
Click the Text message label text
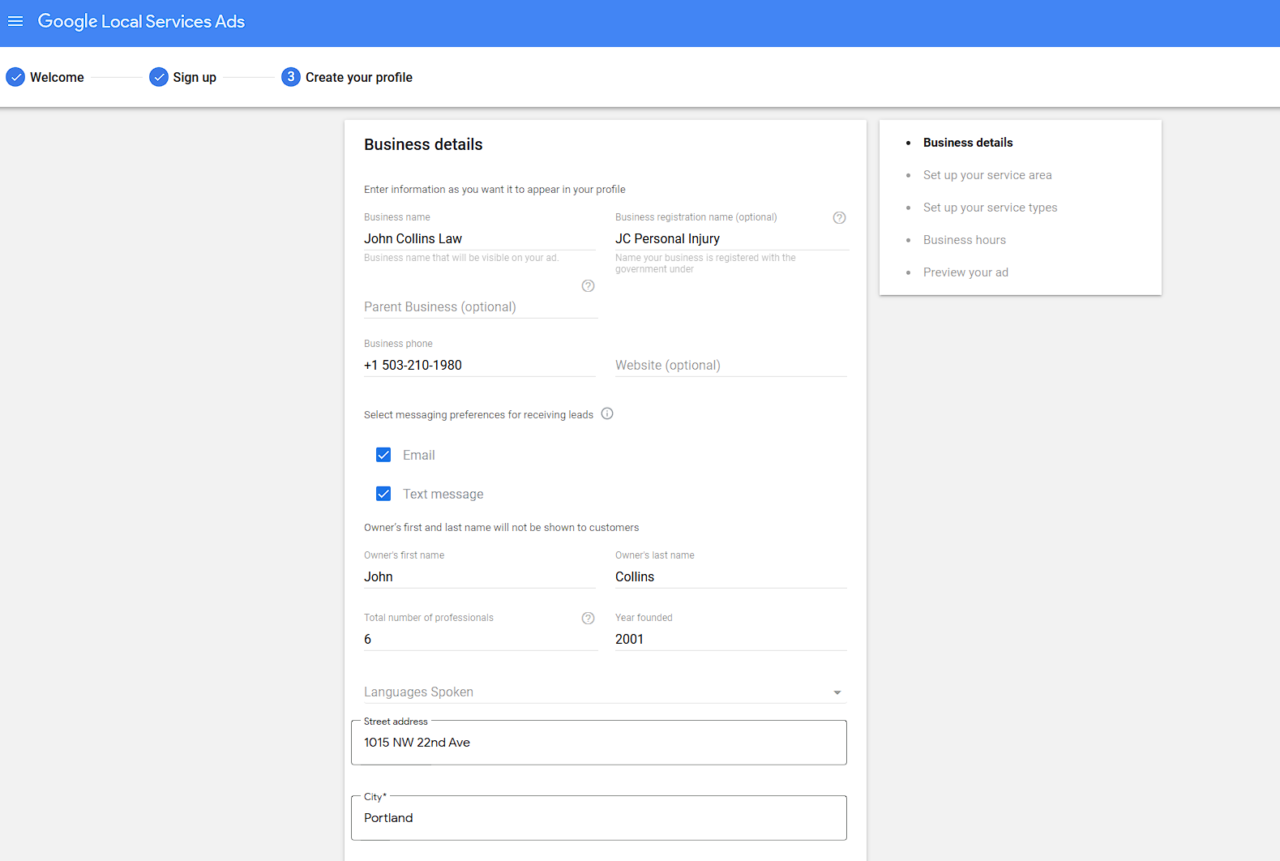point(443,494)
